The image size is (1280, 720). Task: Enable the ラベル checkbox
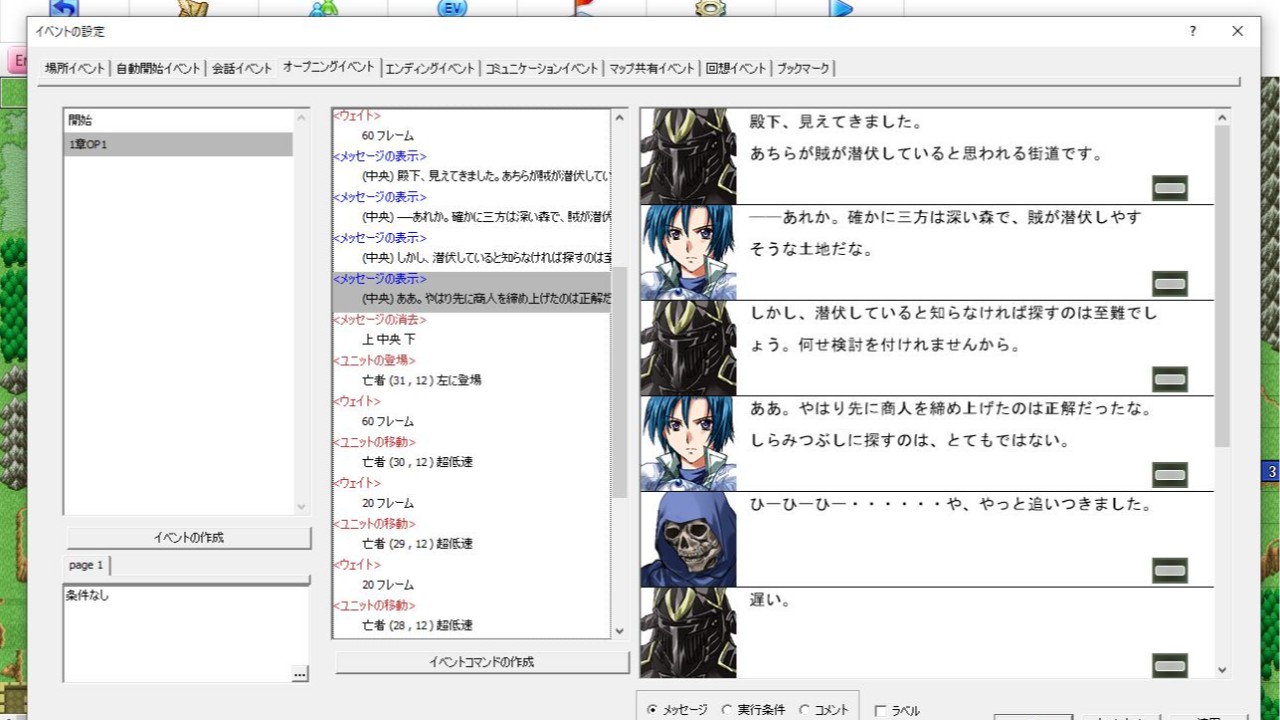880,711
